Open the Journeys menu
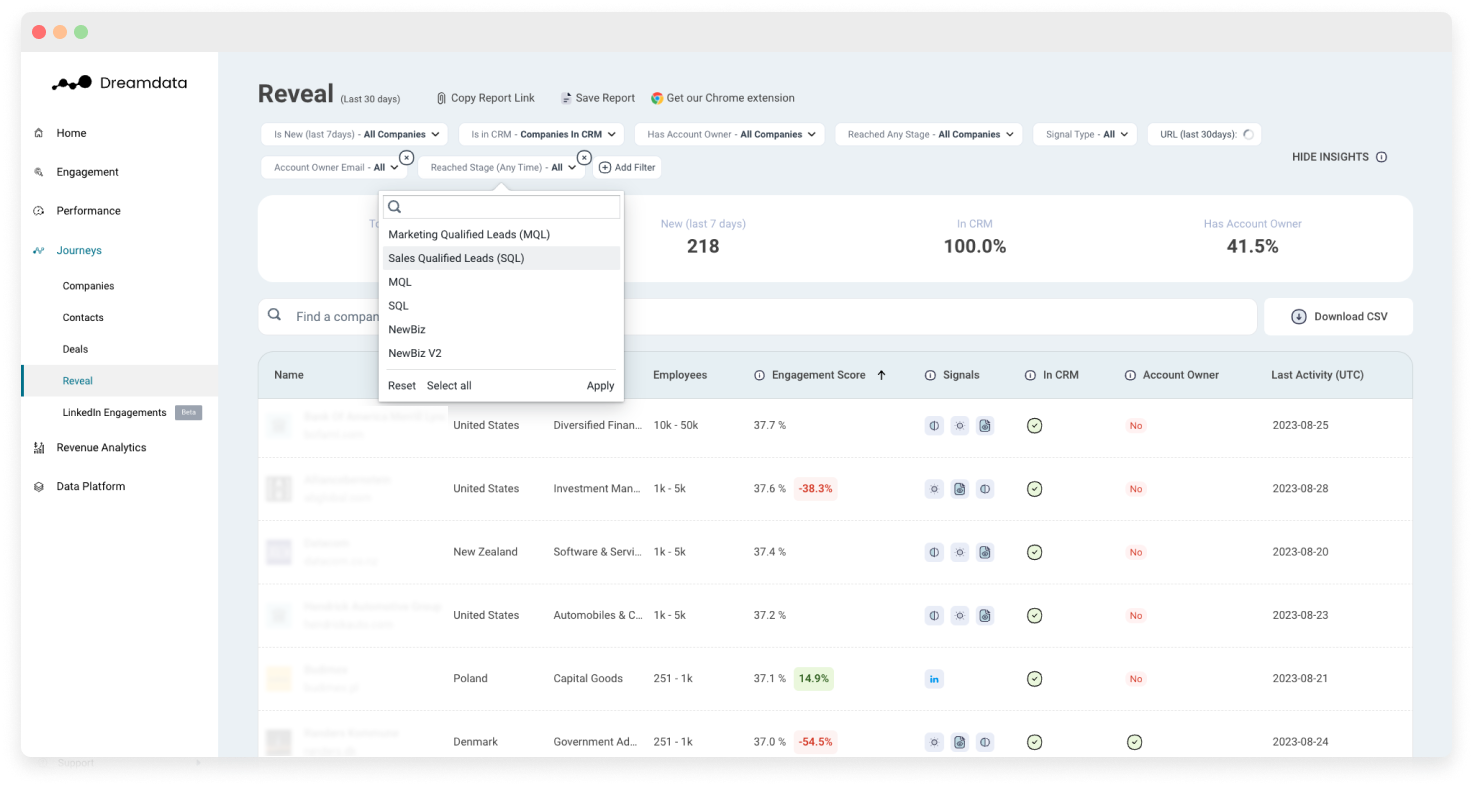This screenshot has height=789, width=1473. [79, 250]
